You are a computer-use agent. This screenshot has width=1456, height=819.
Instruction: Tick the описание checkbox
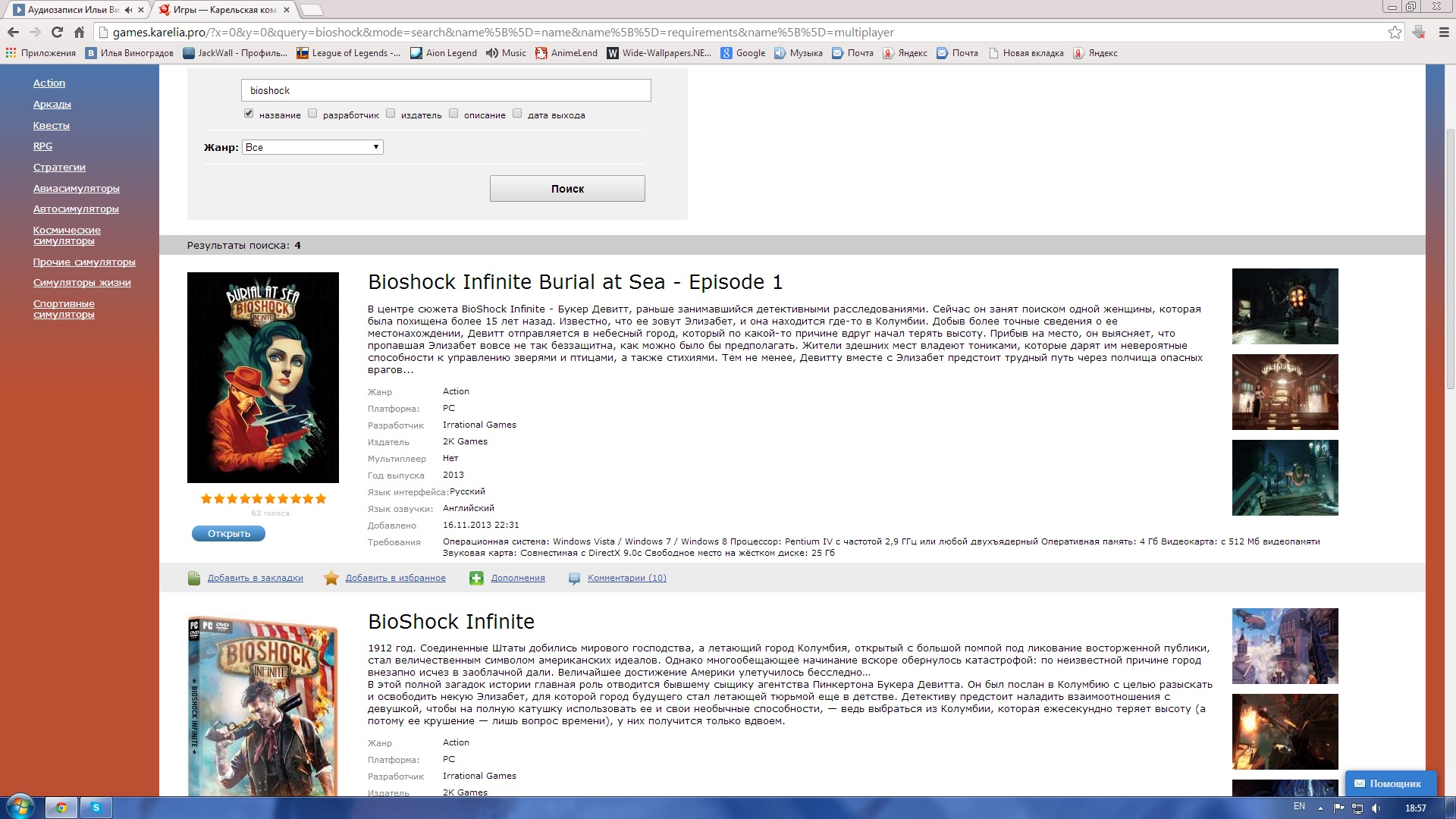point(453,114)
